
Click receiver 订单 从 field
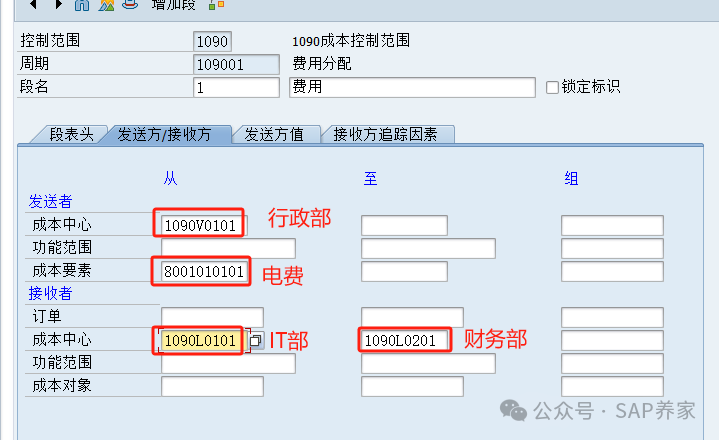pyautogui.click(x=212, y=317)
